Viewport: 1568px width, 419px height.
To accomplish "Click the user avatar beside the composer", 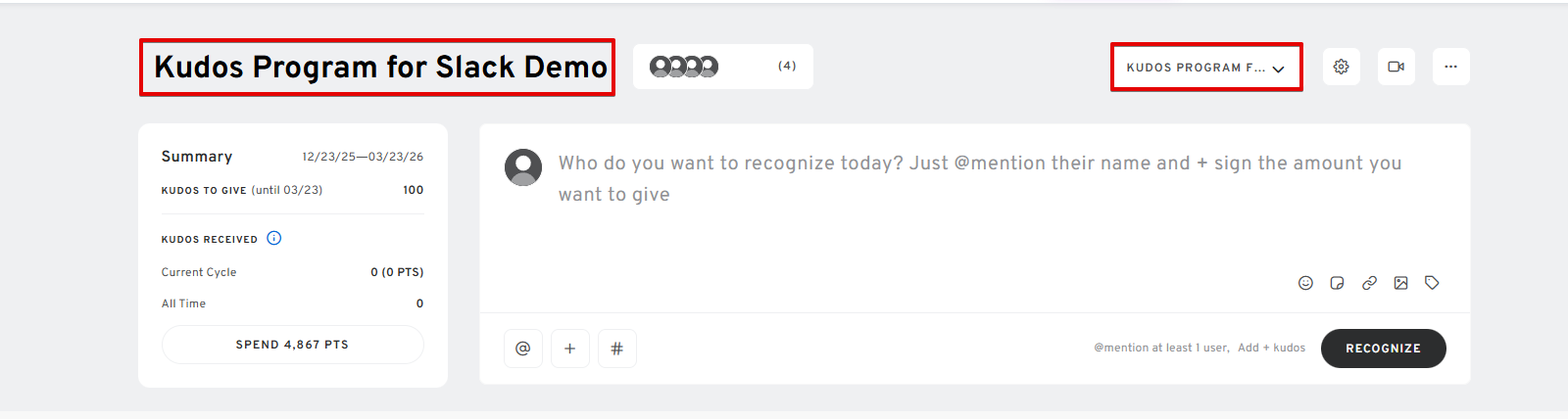I will (x=523, y=167).
